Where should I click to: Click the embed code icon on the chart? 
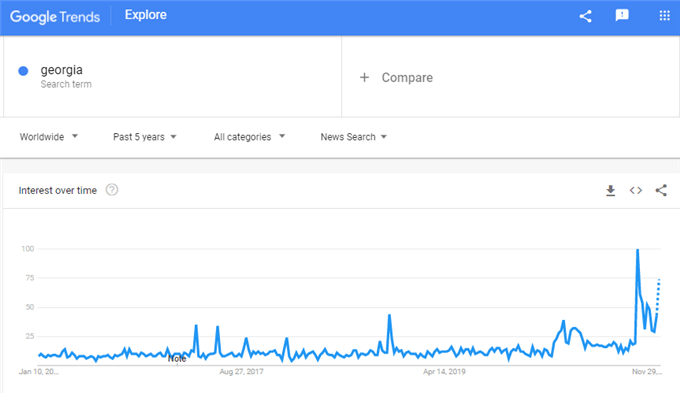[x=636, y=190]
